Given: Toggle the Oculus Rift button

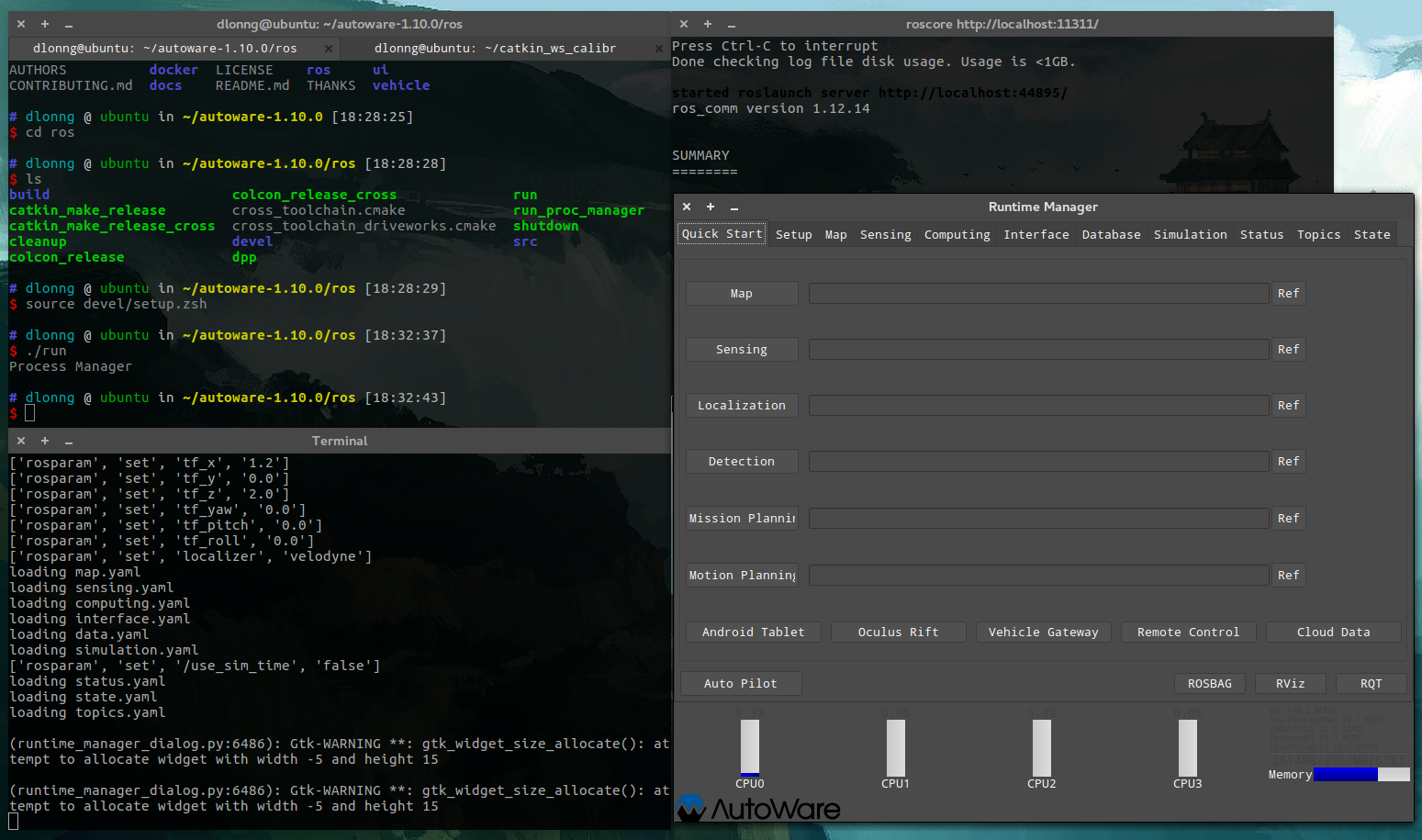Looking at the screenshot, I should (899, 633).
